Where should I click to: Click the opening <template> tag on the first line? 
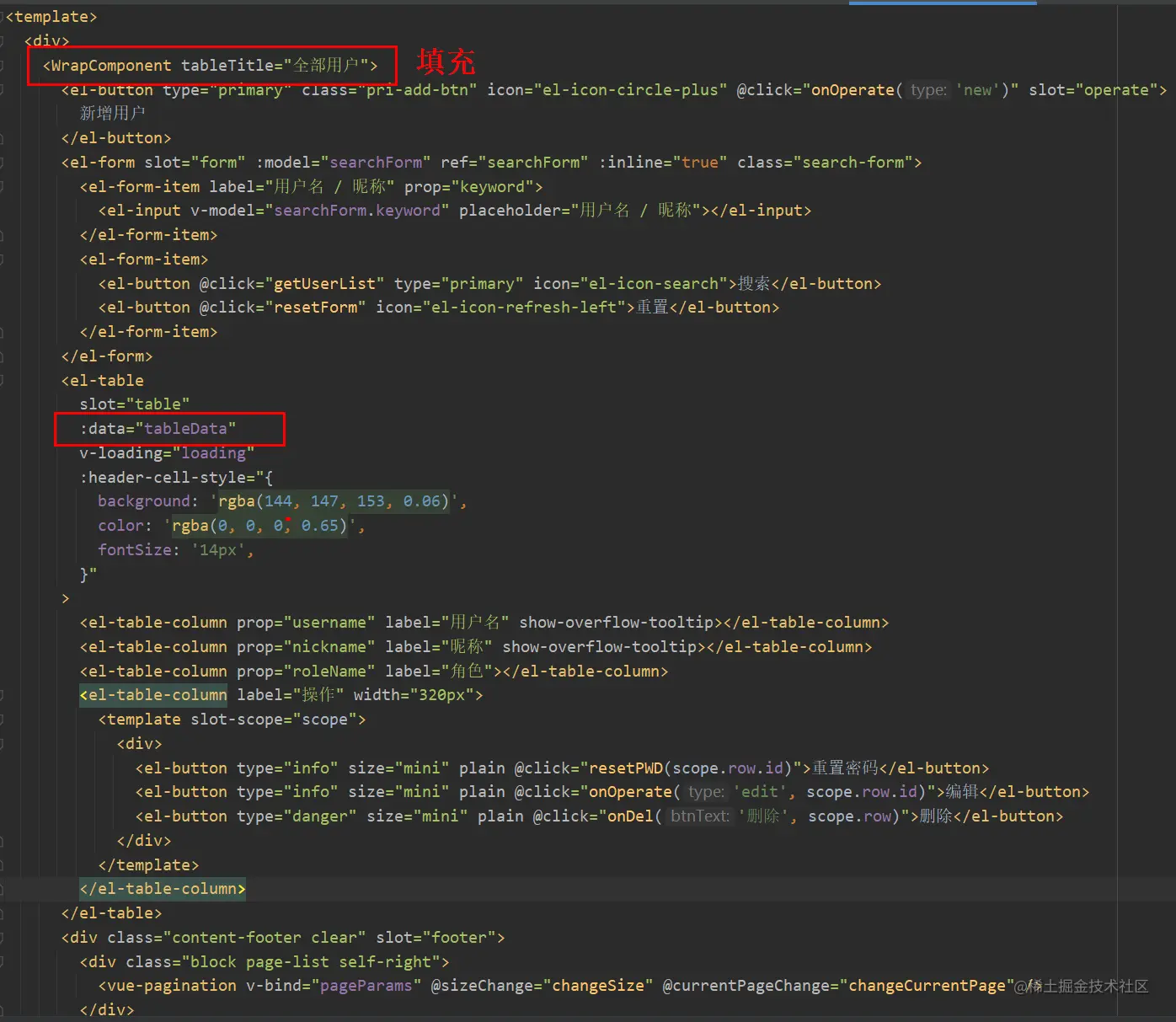(x=51, y=17)
